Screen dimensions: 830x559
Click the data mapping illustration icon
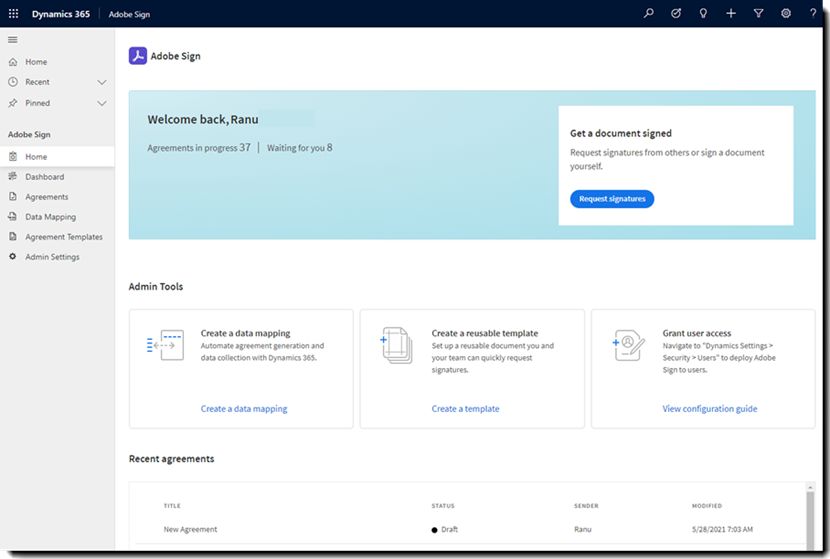click(165, 345)
